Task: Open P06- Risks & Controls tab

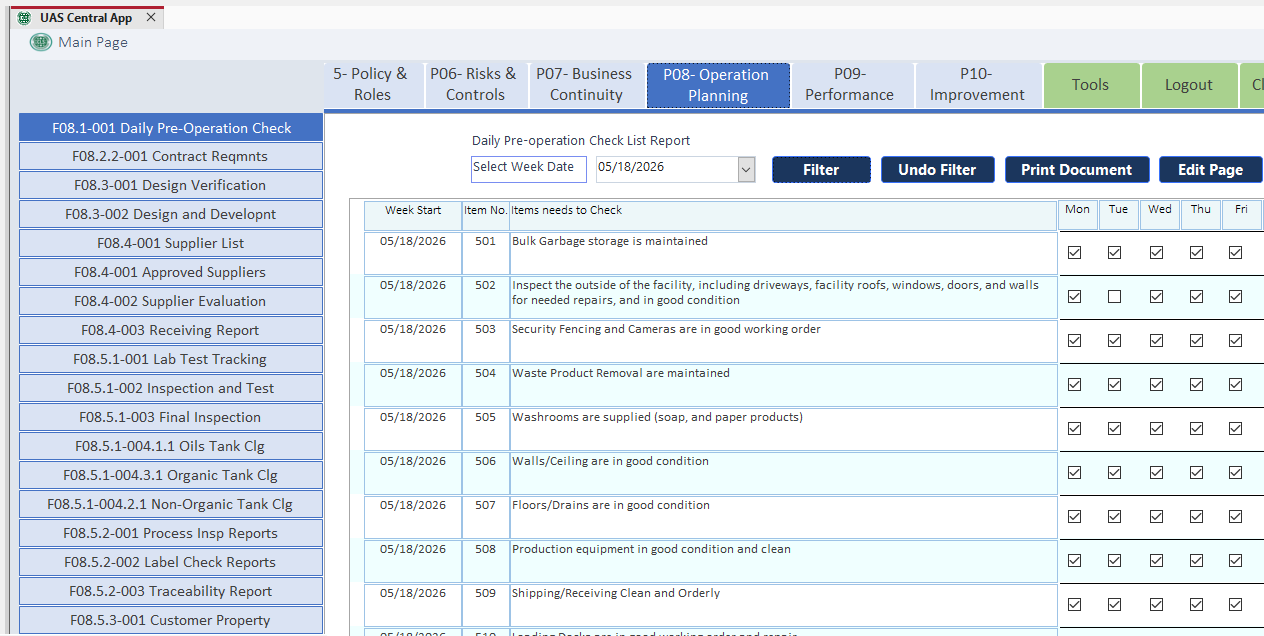Action: (474, 85)
